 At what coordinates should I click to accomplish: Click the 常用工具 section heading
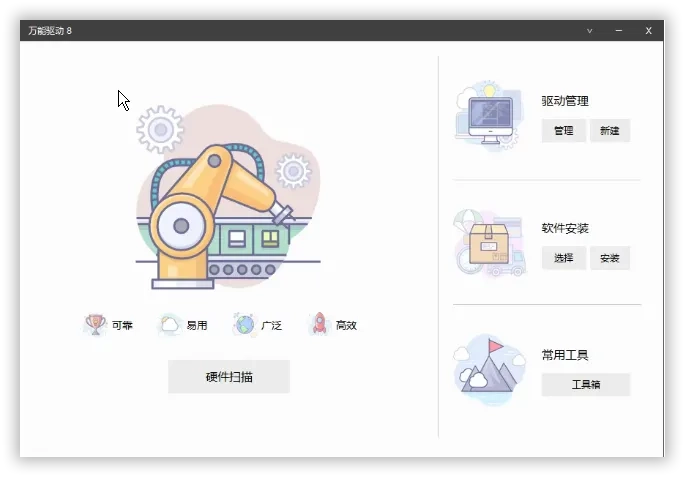click(565, 355)
